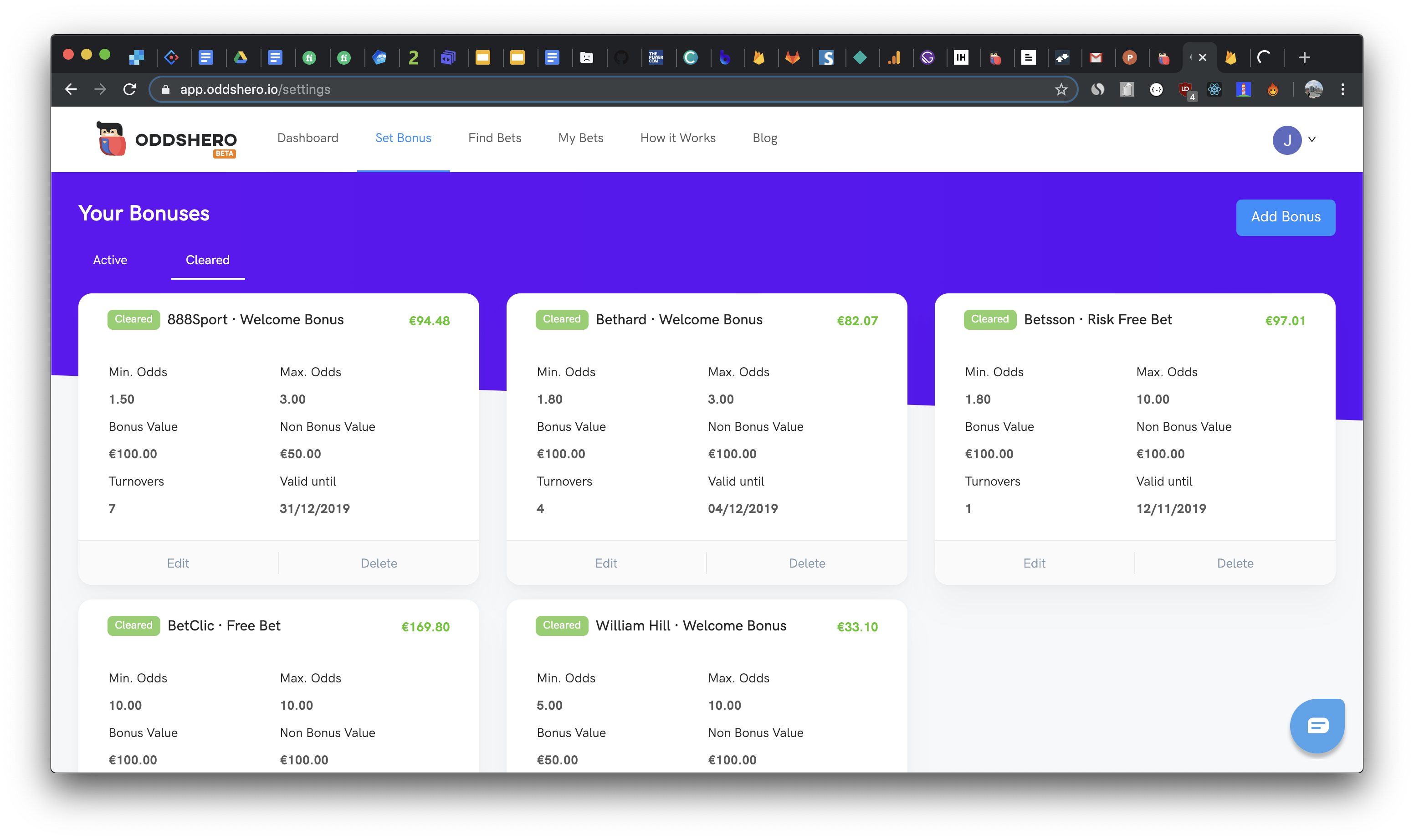Expand the user account dropdown chevron
This screenshot has height=840, width=1414.
[1312, 139]
